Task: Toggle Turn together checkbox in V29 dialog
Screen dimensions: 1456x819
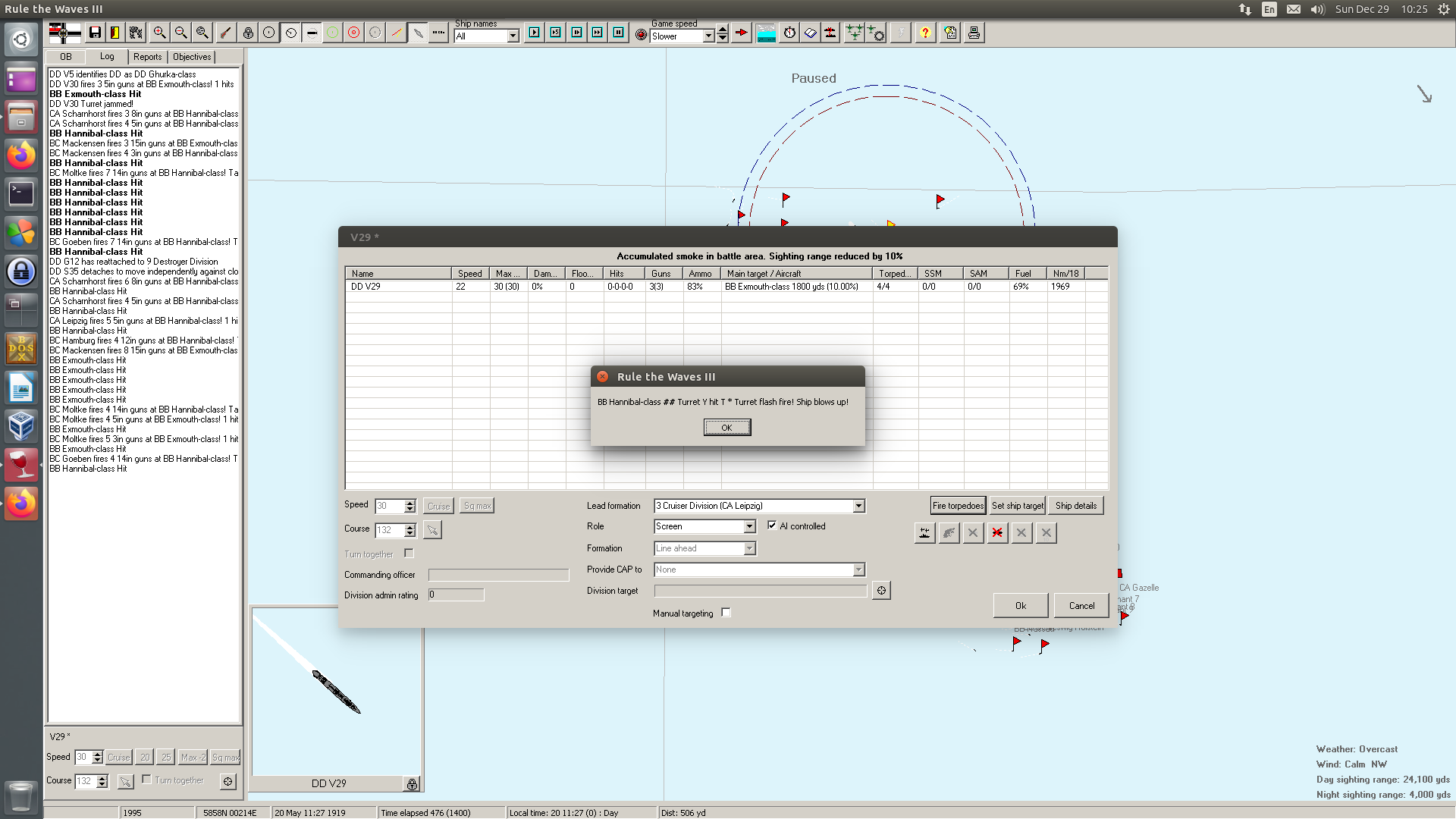Action: 409,554
